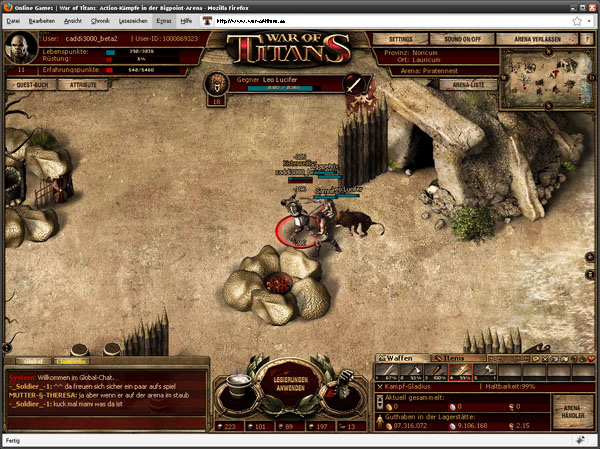
Task: Switch to the Items tab
Action: click(455, 357)
